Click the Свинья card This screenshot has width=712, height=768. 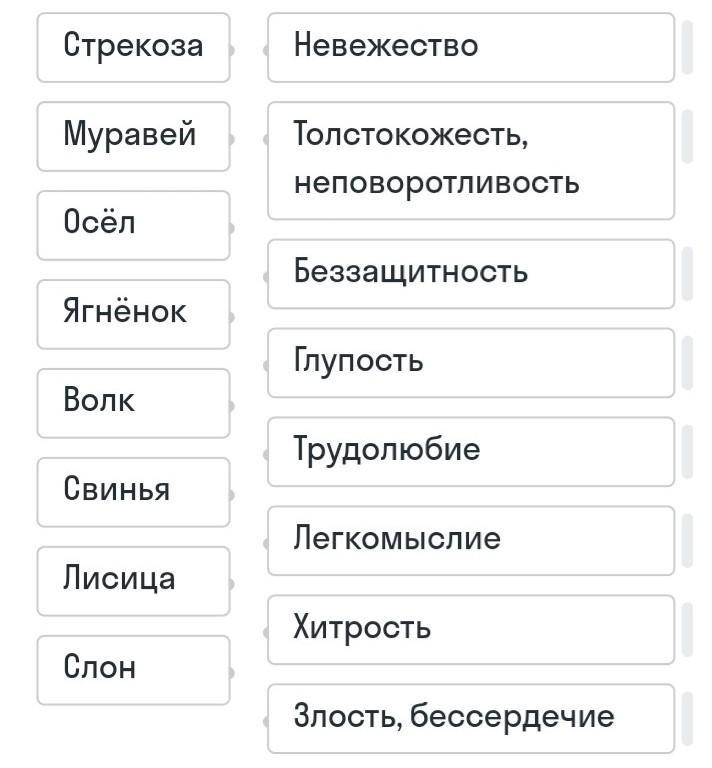click(x=133, y=492)
